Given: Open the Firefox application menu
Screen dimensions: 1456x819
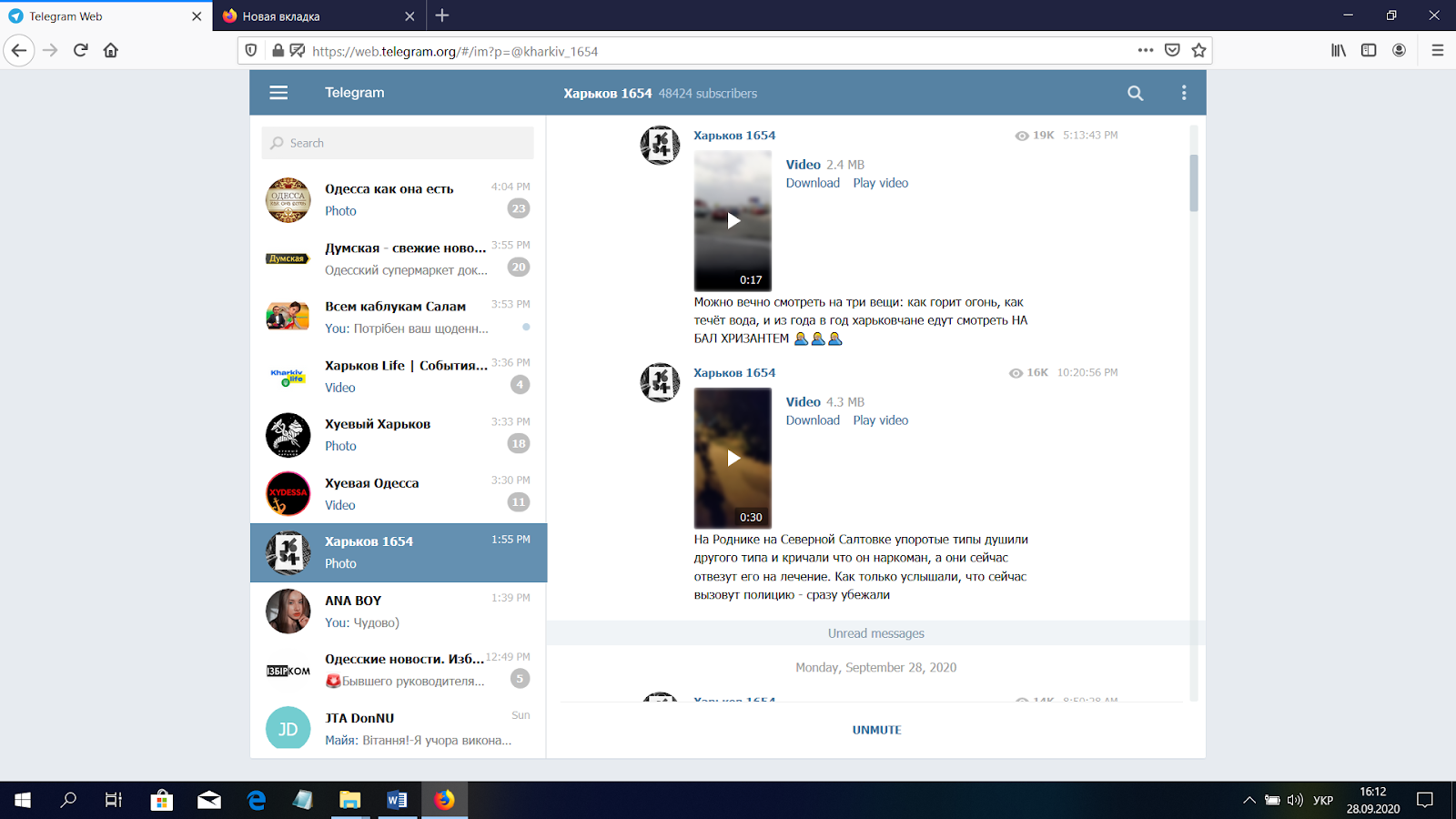Looking at the screenshot, I should pyautogui.click(x=1438, y=50).
